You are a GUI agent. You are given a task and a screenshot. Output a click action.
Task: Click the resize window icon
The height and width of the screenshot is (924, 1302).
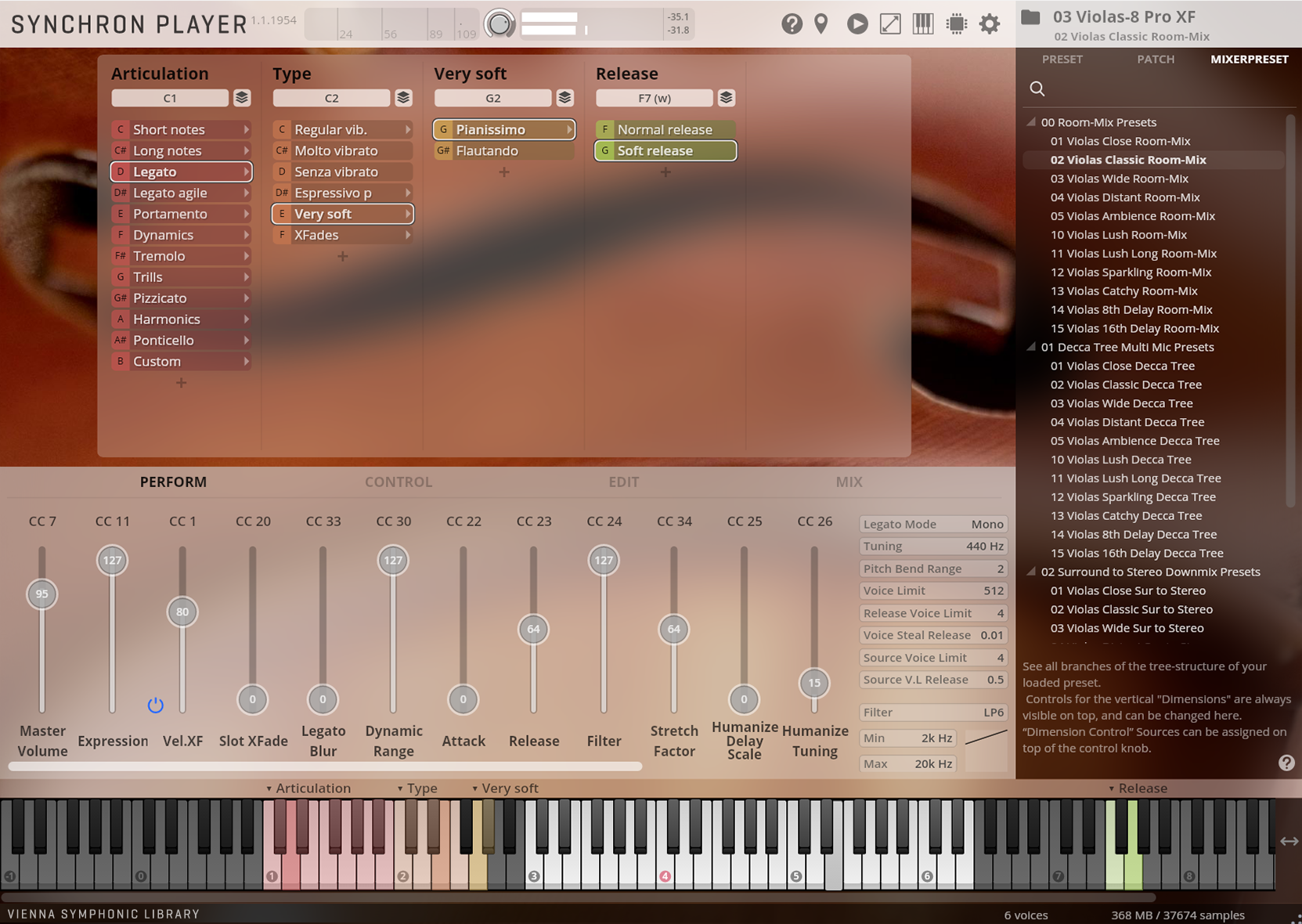pos(889,23)
